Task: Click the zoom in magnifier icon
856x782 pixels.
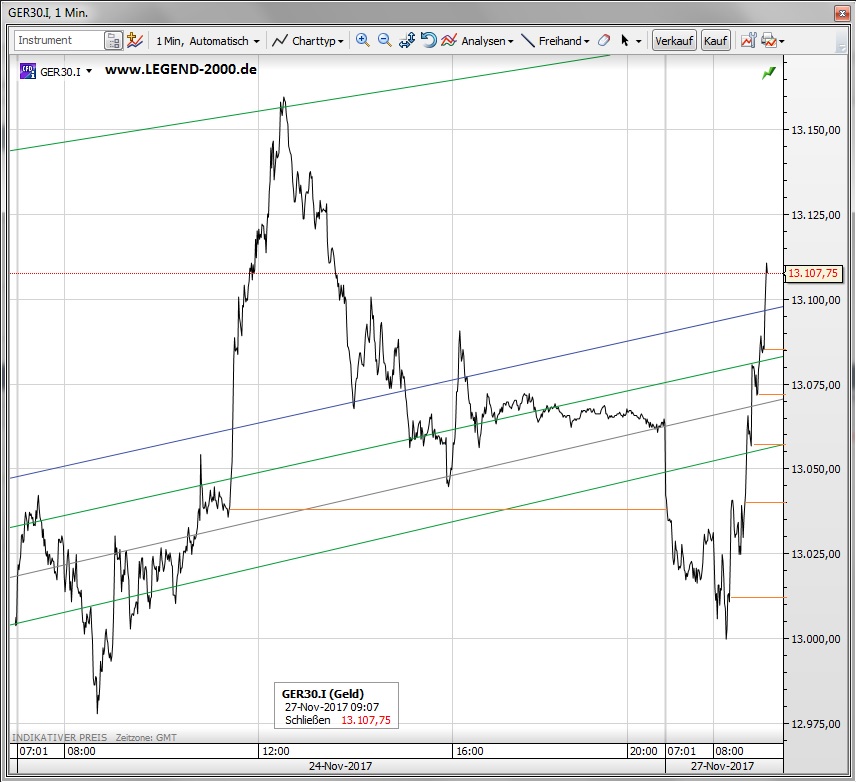Action: (x=362, y=40)
